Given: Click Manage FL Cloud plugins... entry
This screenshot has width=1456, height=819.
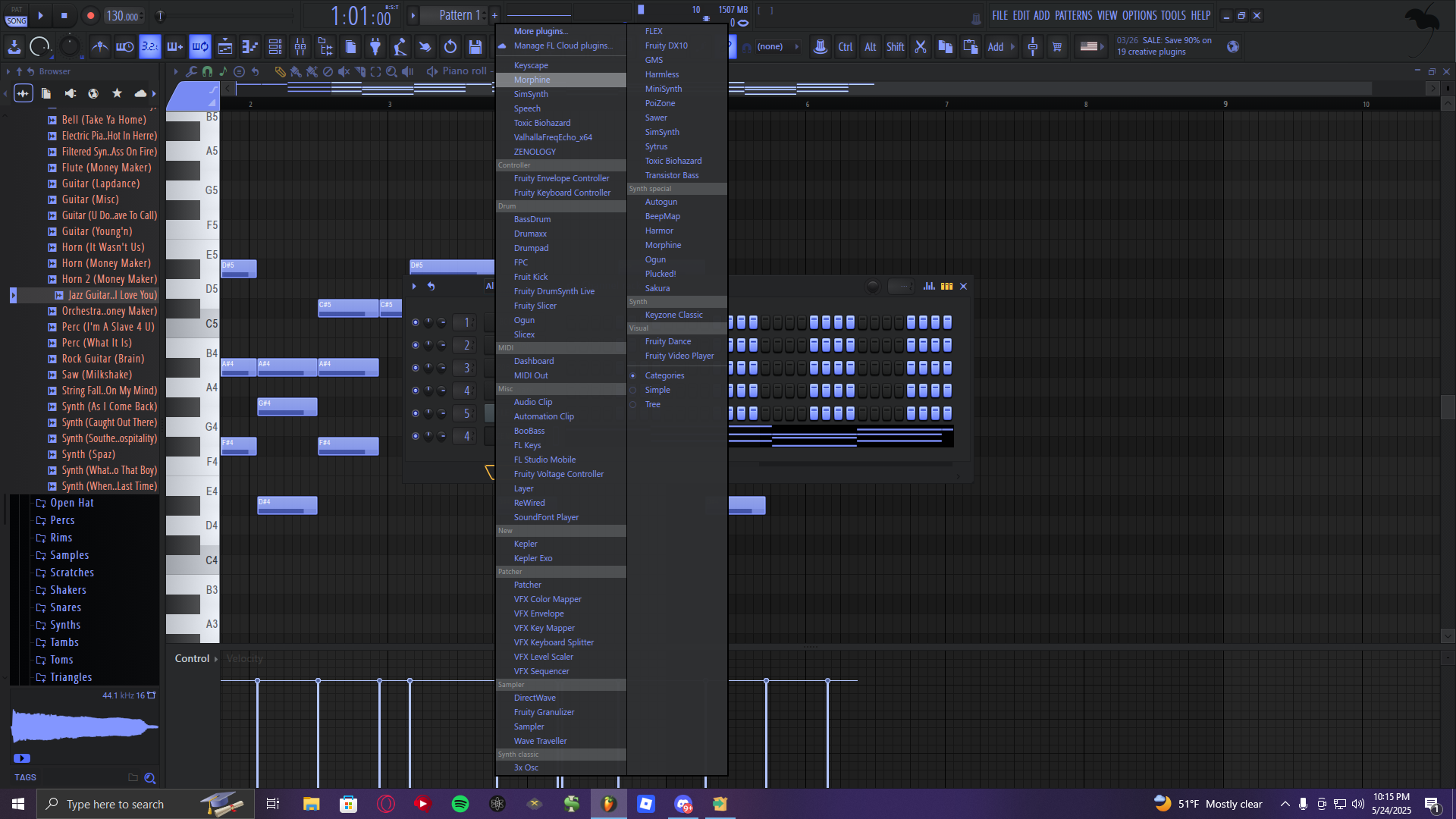Looking at the screenshot, I should tap(563, 45).
